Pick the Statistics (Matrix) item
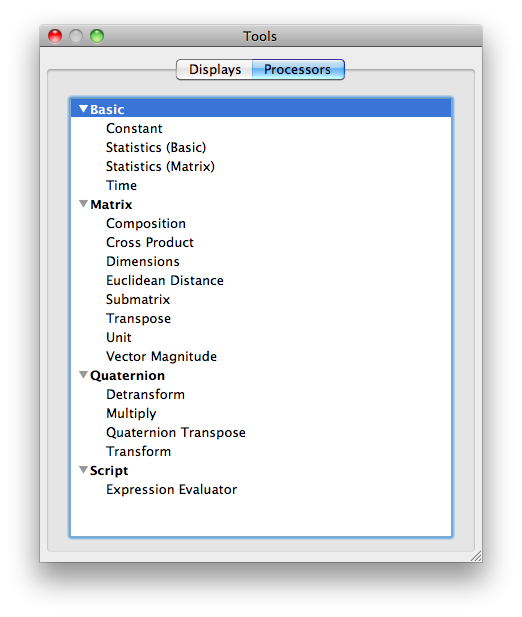Screen dimensions: 522x617 [160, 166]
